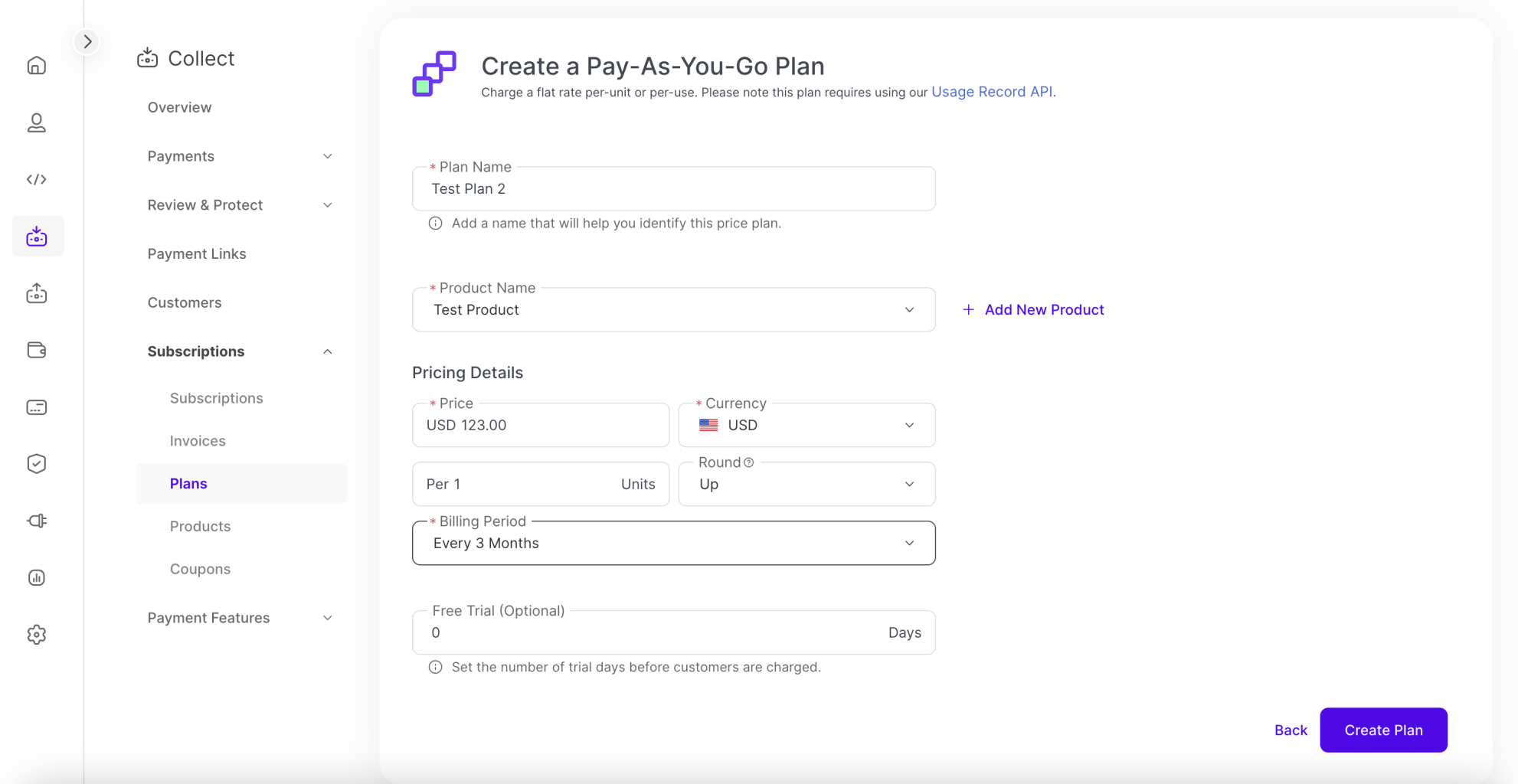Viewport: 1518px width, 784px height.
Task: Click the shield checkmark icon
Action: point(37,464)
